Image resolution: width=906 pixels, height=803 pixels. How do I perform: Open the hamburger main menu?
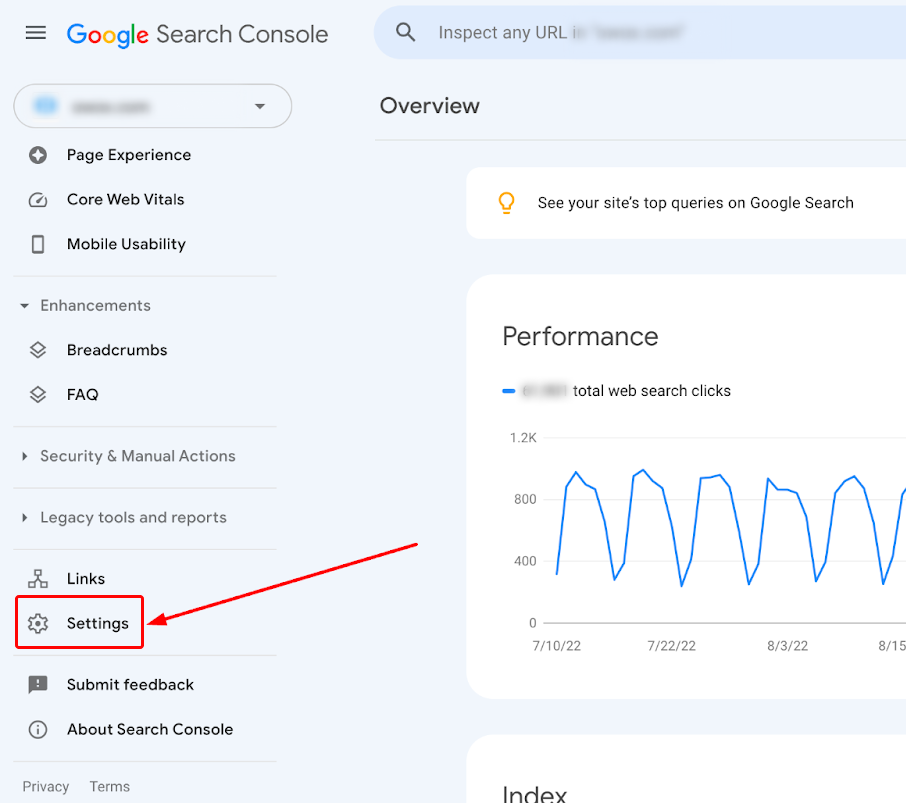(x=36, y=33)
